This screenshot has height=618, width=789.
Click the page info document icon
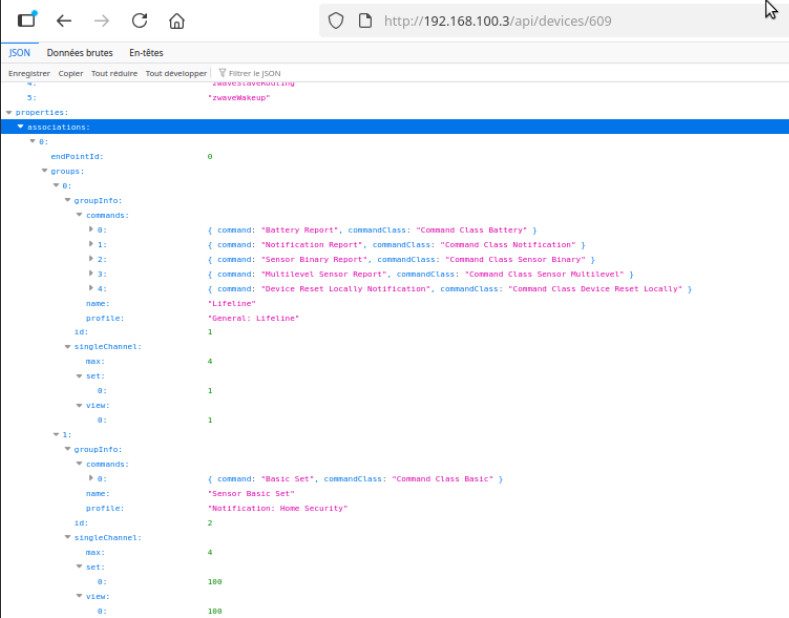365,20
